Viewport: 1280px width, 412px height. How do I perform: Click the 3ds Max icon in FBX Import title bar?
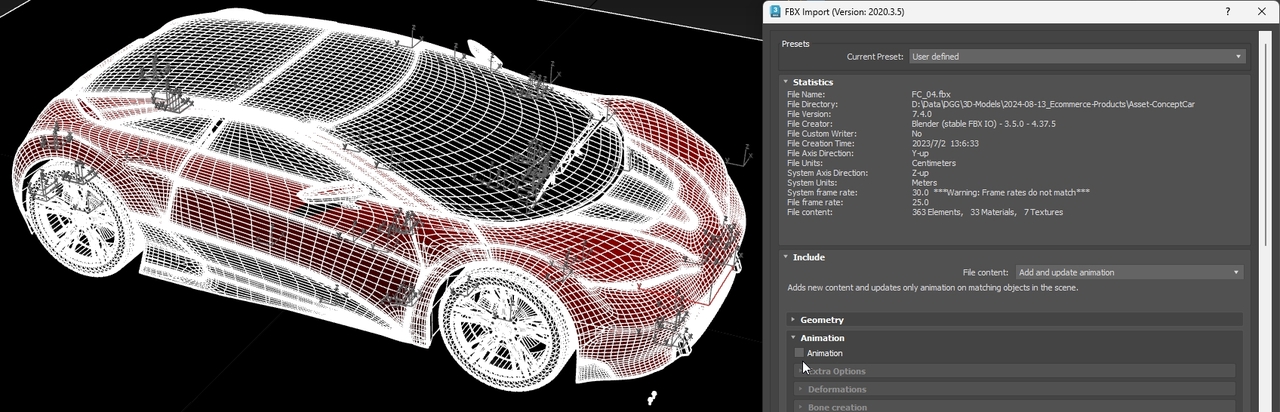[775, 11]
